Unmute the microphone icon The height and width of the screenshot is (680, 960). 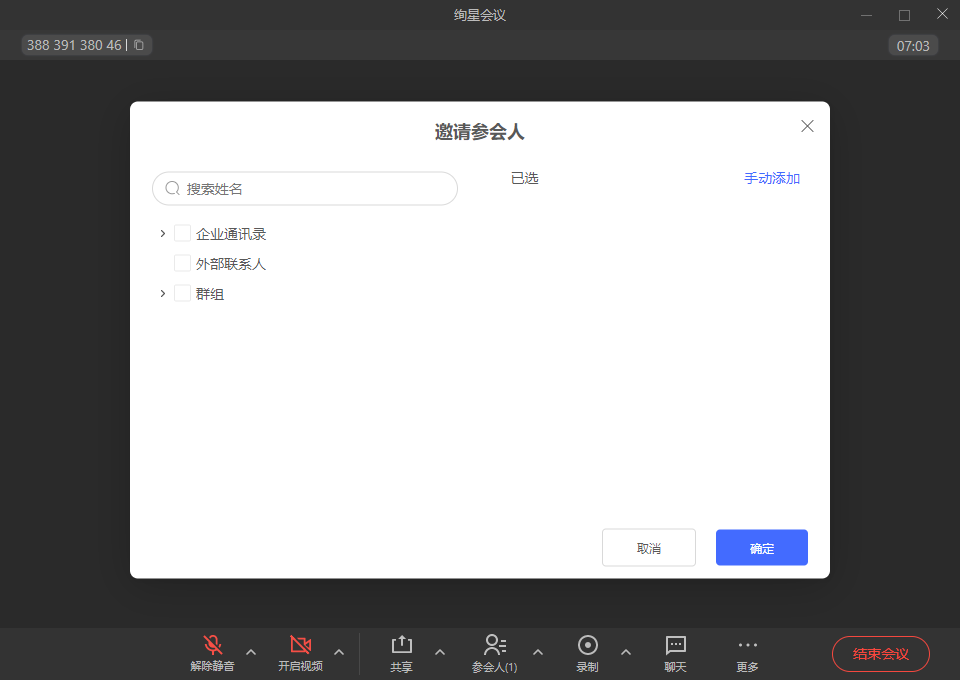(x=212, y=645)
